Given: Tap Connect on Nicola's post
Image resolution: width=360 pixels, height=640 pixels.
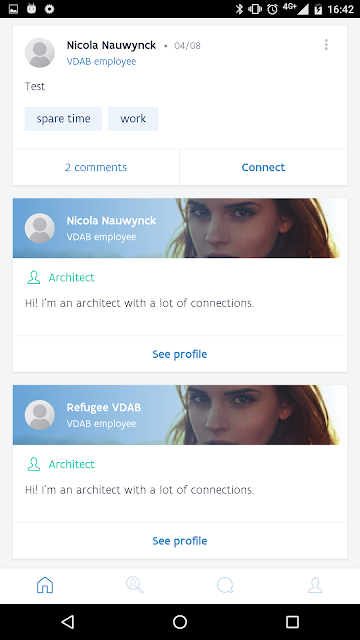Looking at the screenshot, I should [263, 167].
